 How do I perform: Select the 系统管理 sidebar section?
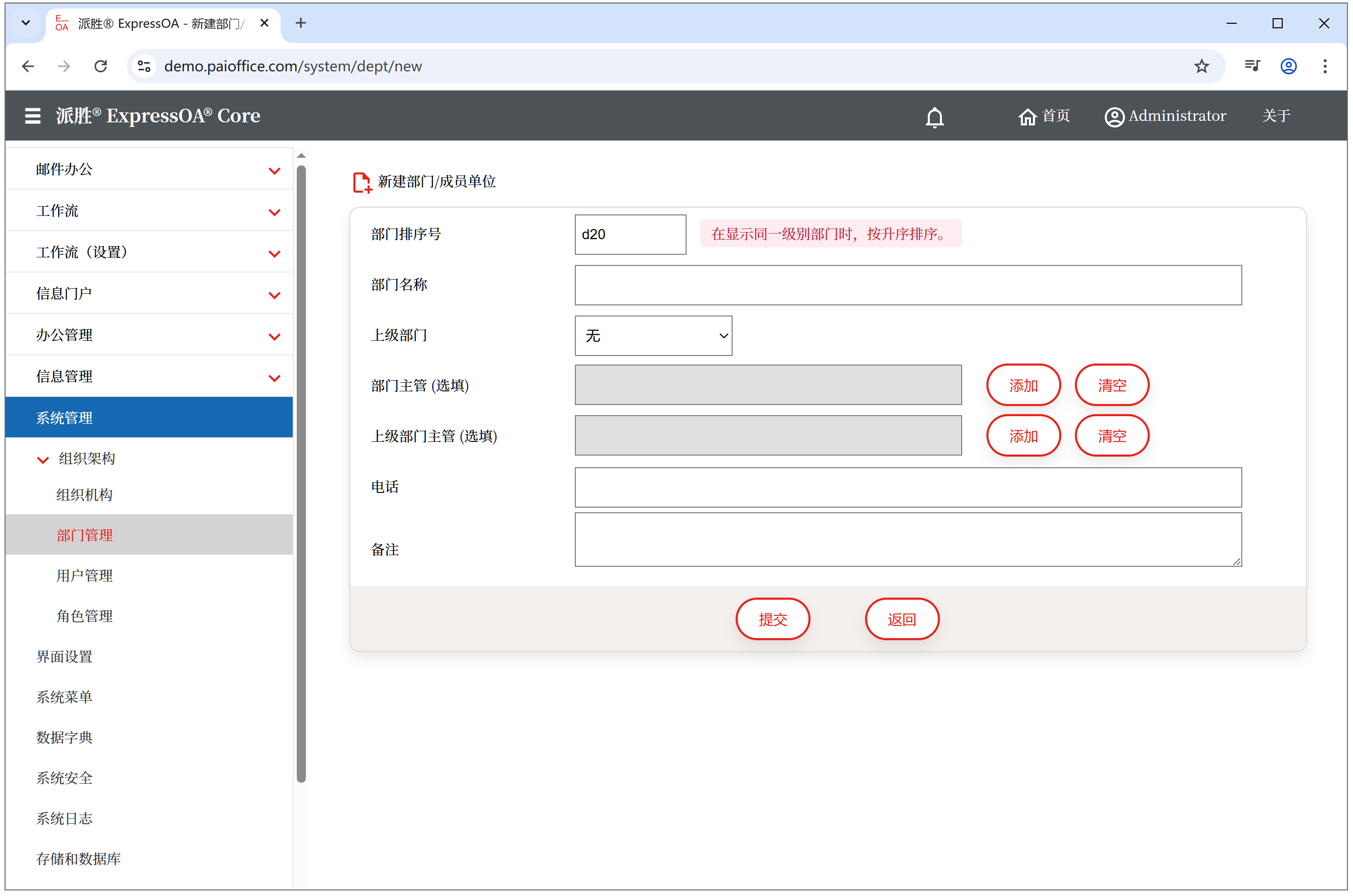149,417
